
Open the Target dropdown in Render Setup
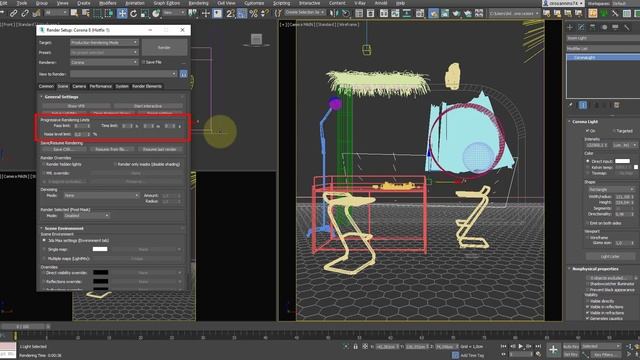click(x=104, y=42)
